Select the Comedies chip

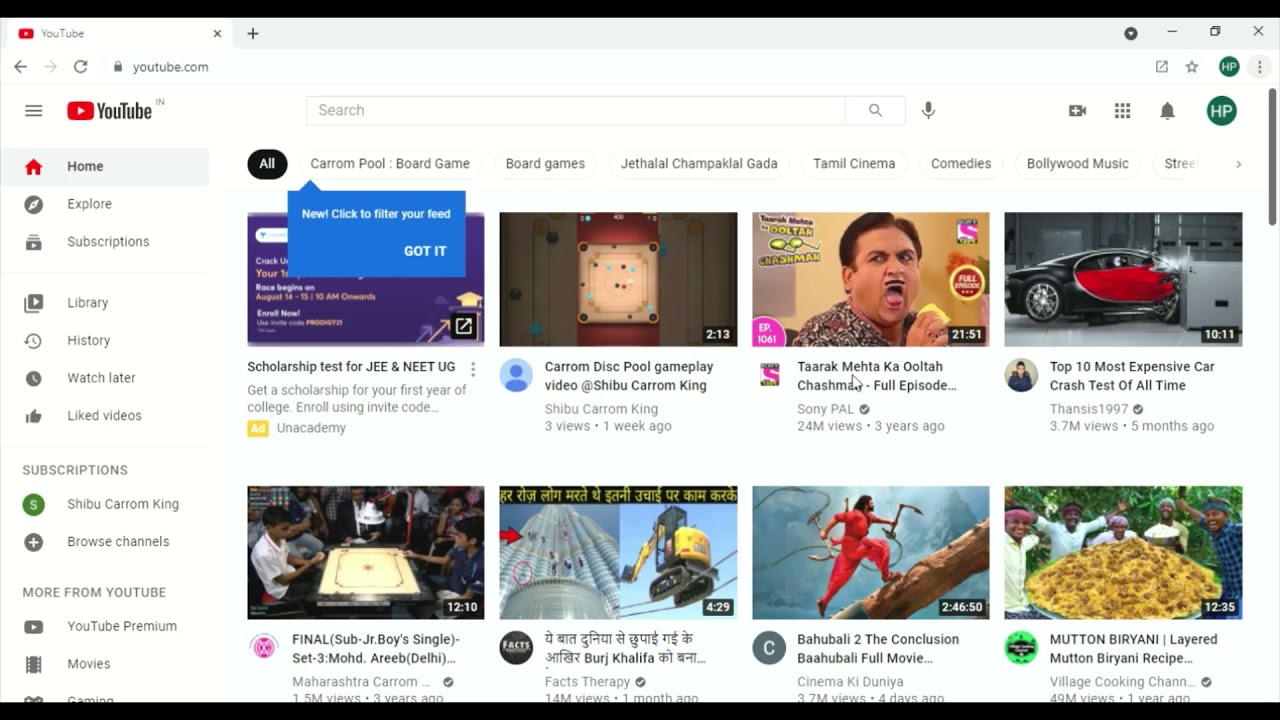click(x=961, y=164)
